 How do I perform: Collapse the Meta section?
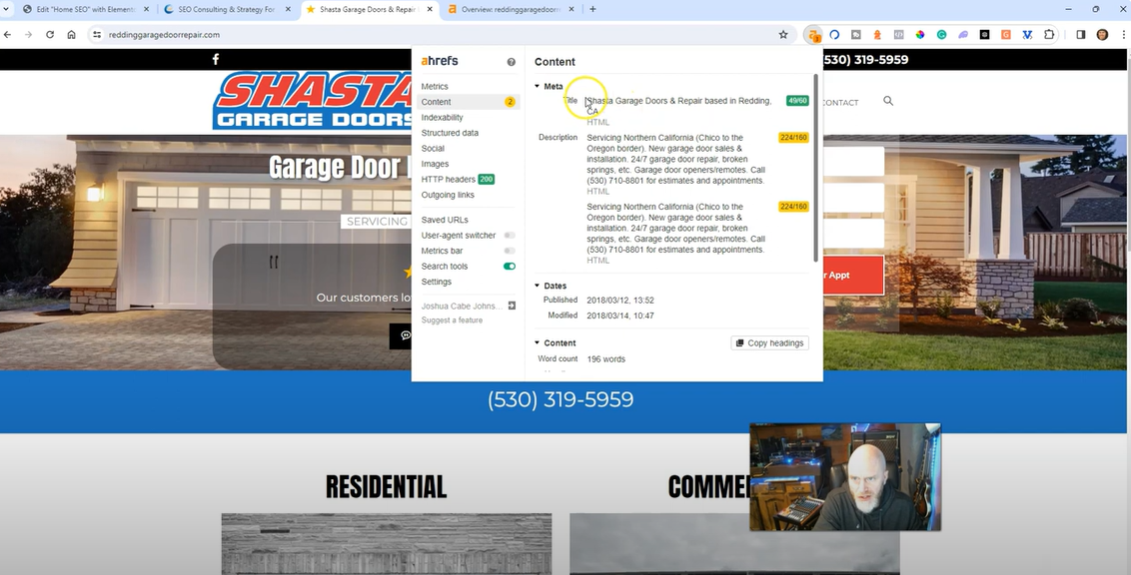537,86
